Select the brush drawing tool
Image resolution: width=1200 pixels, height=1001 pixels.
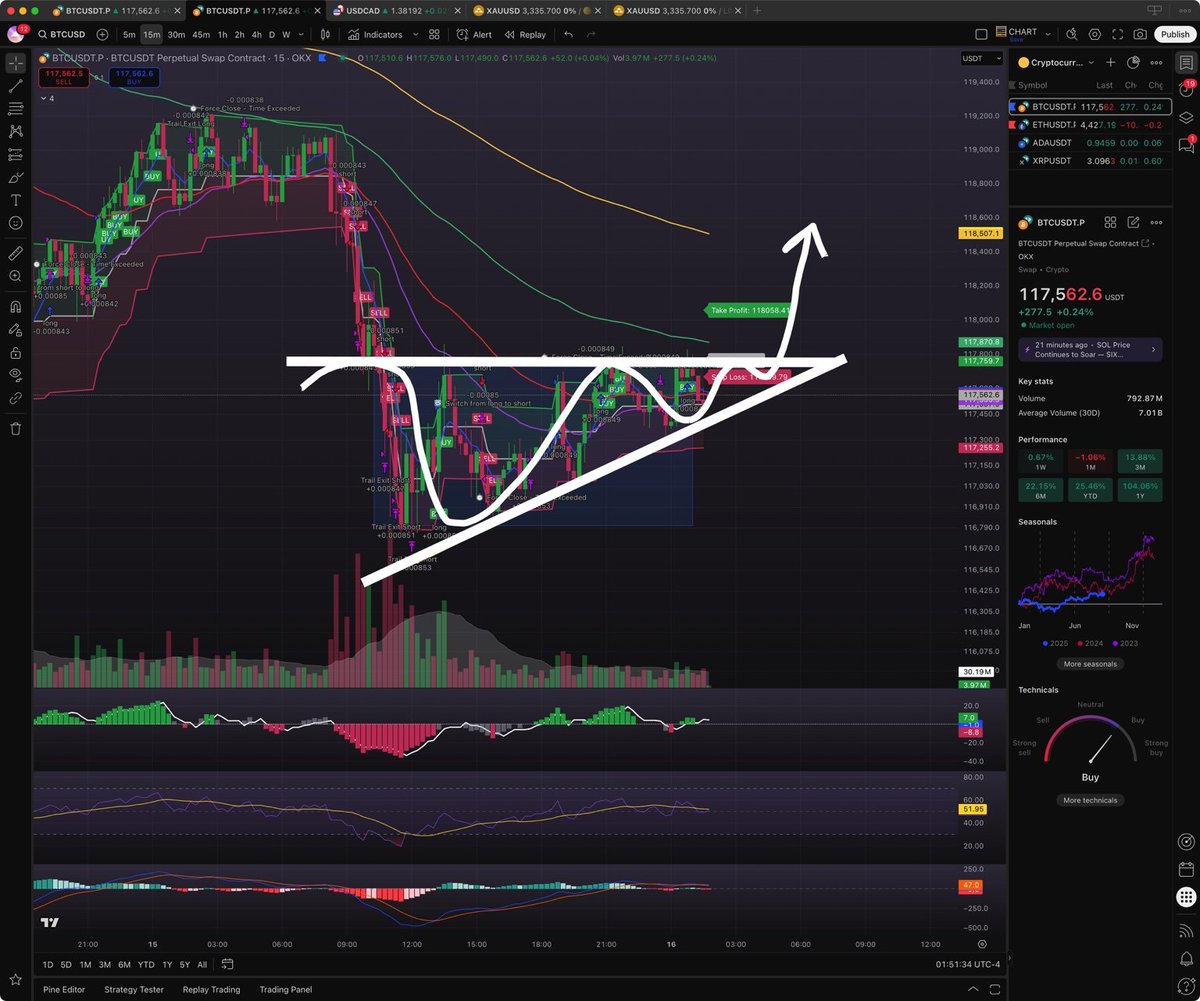(15, 177)
